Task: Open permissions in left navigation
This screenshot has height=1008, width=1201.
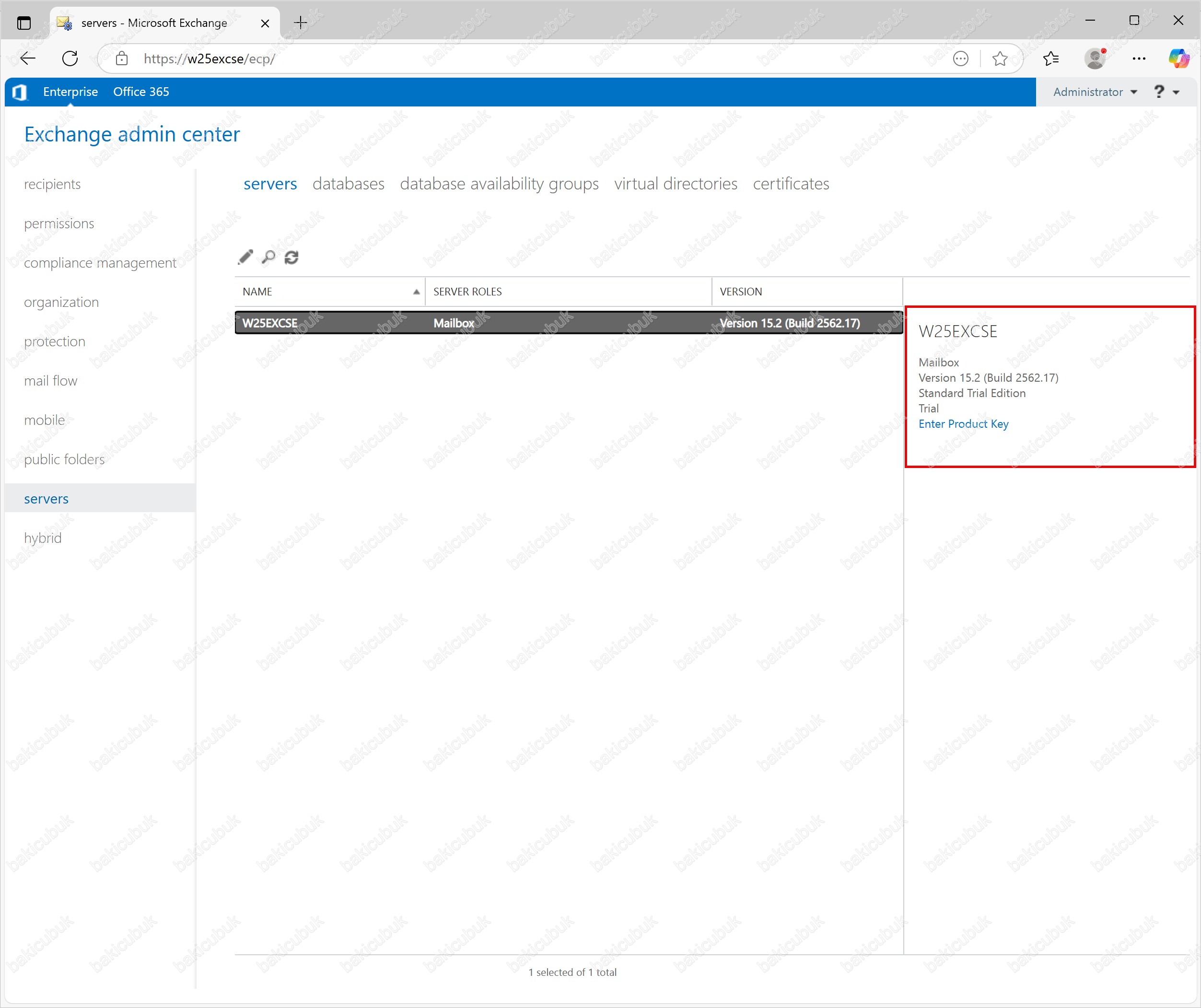Action: tap(59, 223)
